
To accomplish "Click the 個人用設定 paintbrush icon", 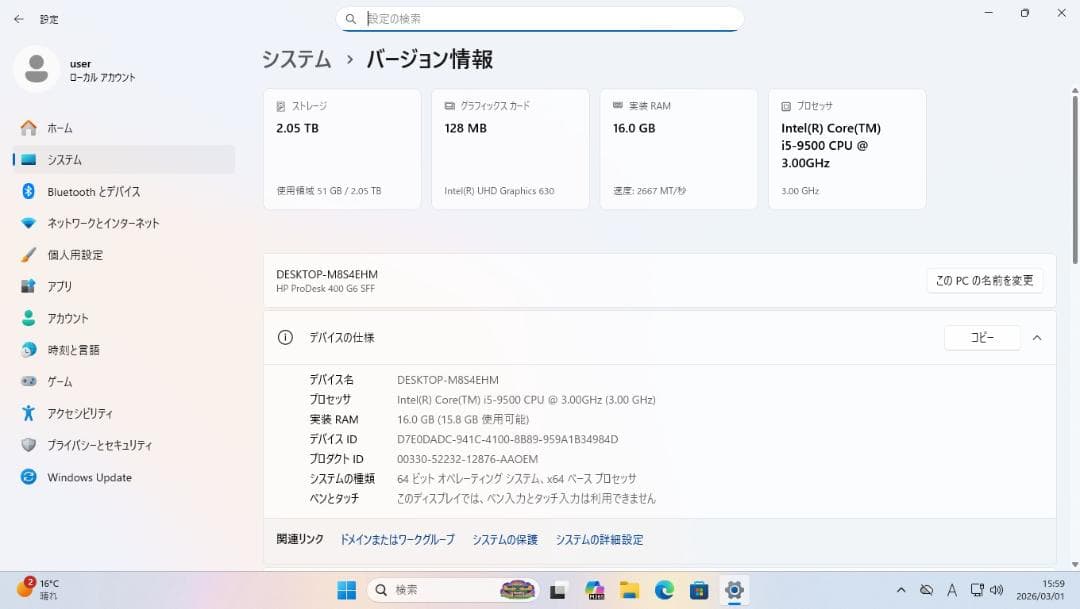I will (x=28, y=255).
